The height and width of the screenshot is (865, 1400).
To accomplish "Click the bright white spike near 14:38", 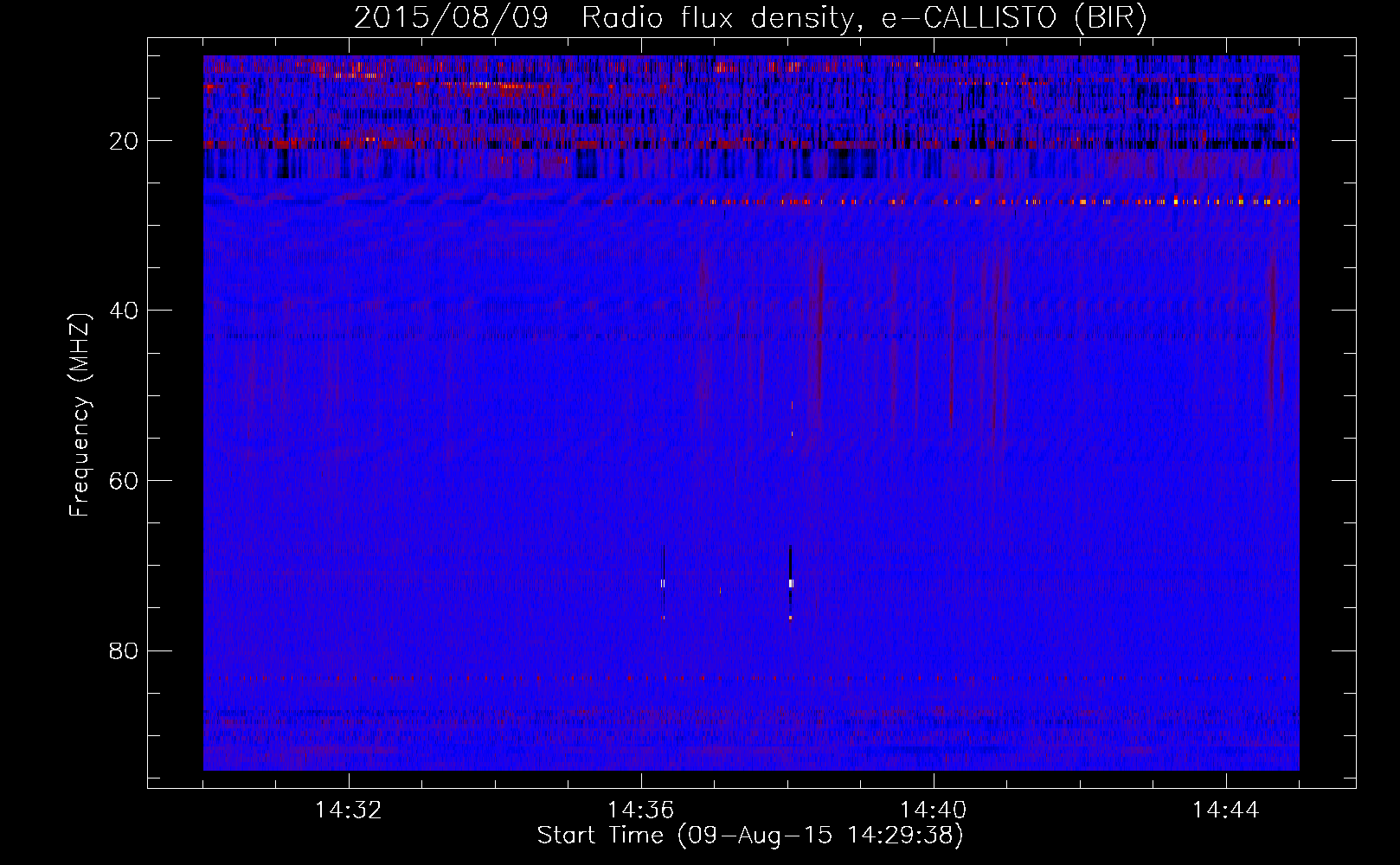I will click(791, 583).
